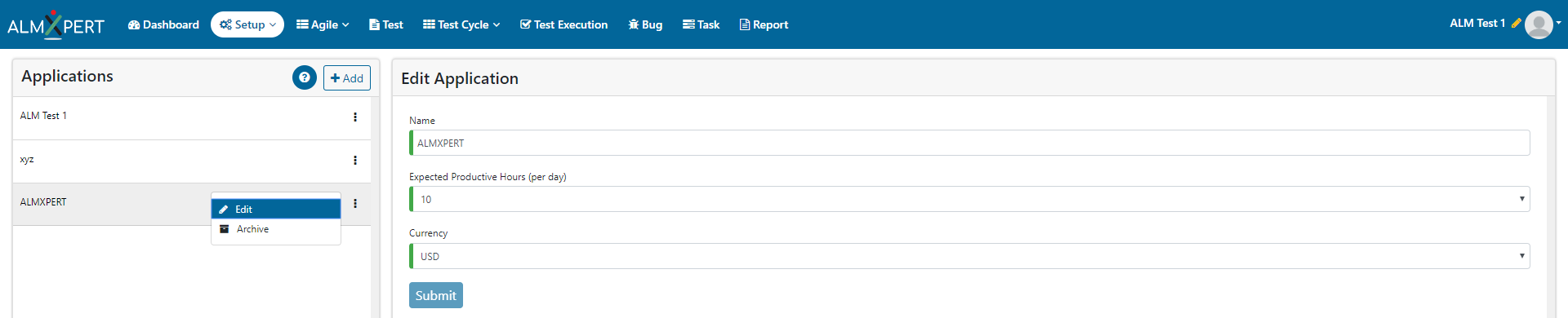The width and height of the screenshot is (1568, 318).
Task: Select the xyz application row
Action: pyautogui.click(x=191, y=161)
